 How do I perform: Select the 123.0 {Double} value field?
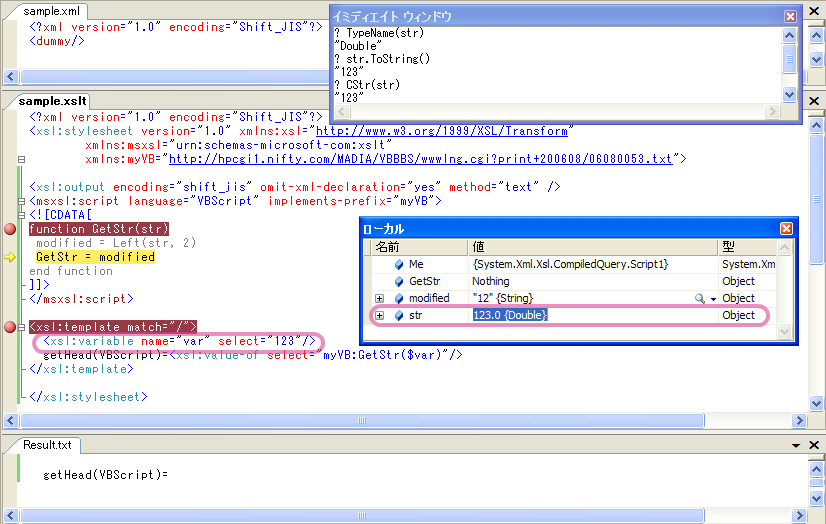tap(510, 315)
